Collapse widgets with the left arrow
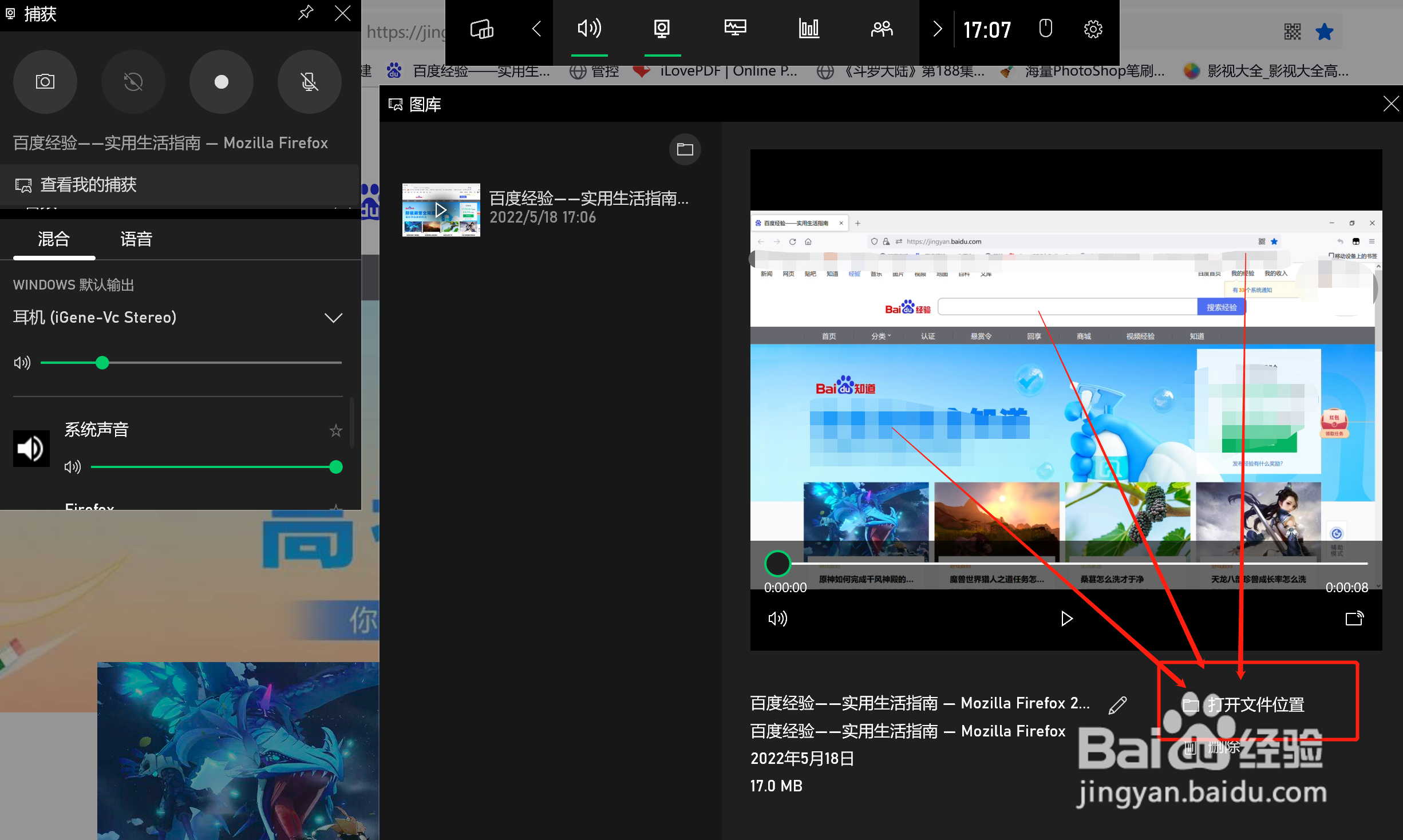The width and height of the screenshot is (1403, 840). [x=536, y=29]
